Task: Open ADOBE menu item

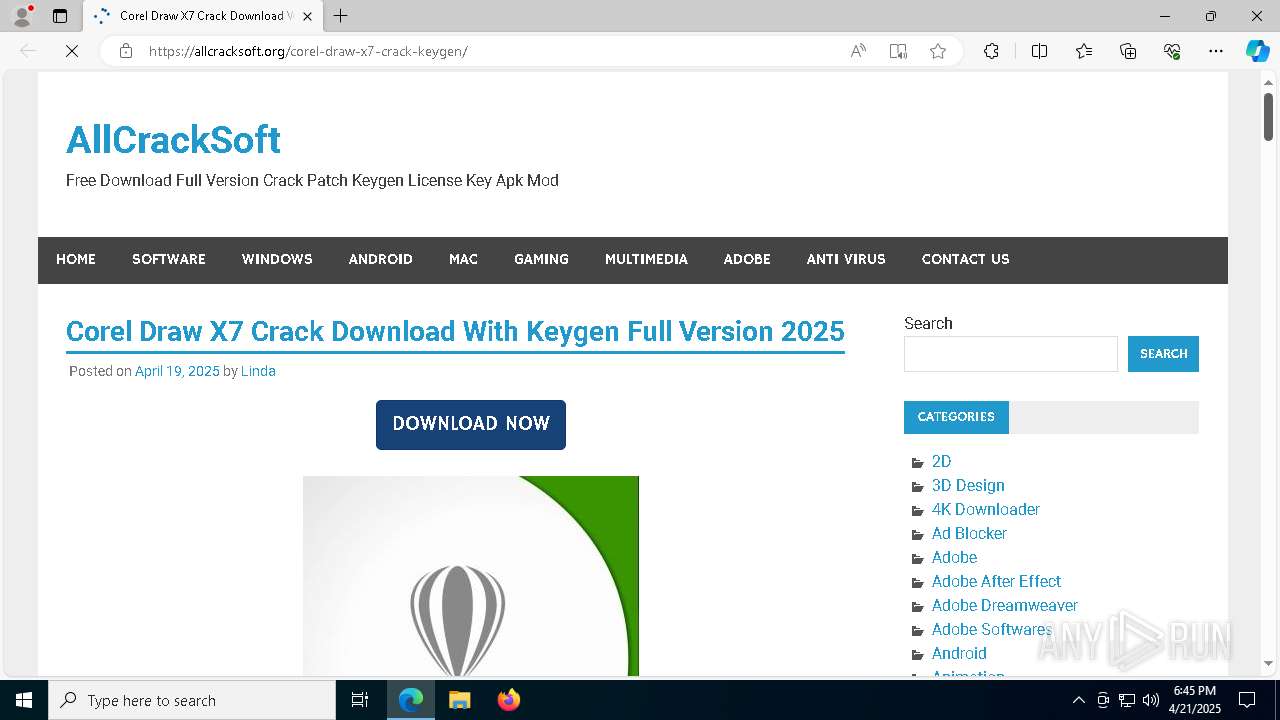Action: (747, 259)
